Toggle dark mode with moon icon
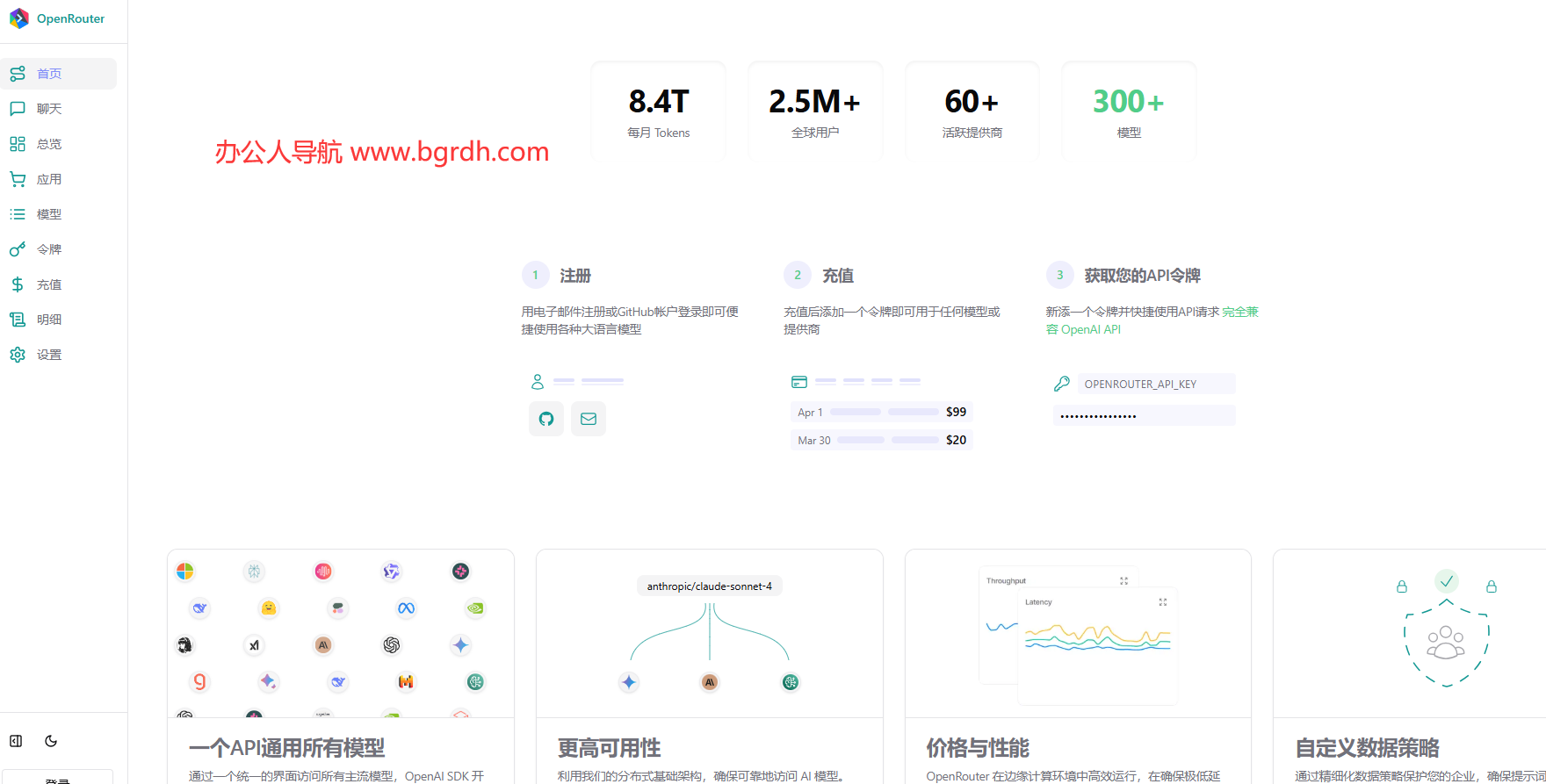 coord(51,741)
